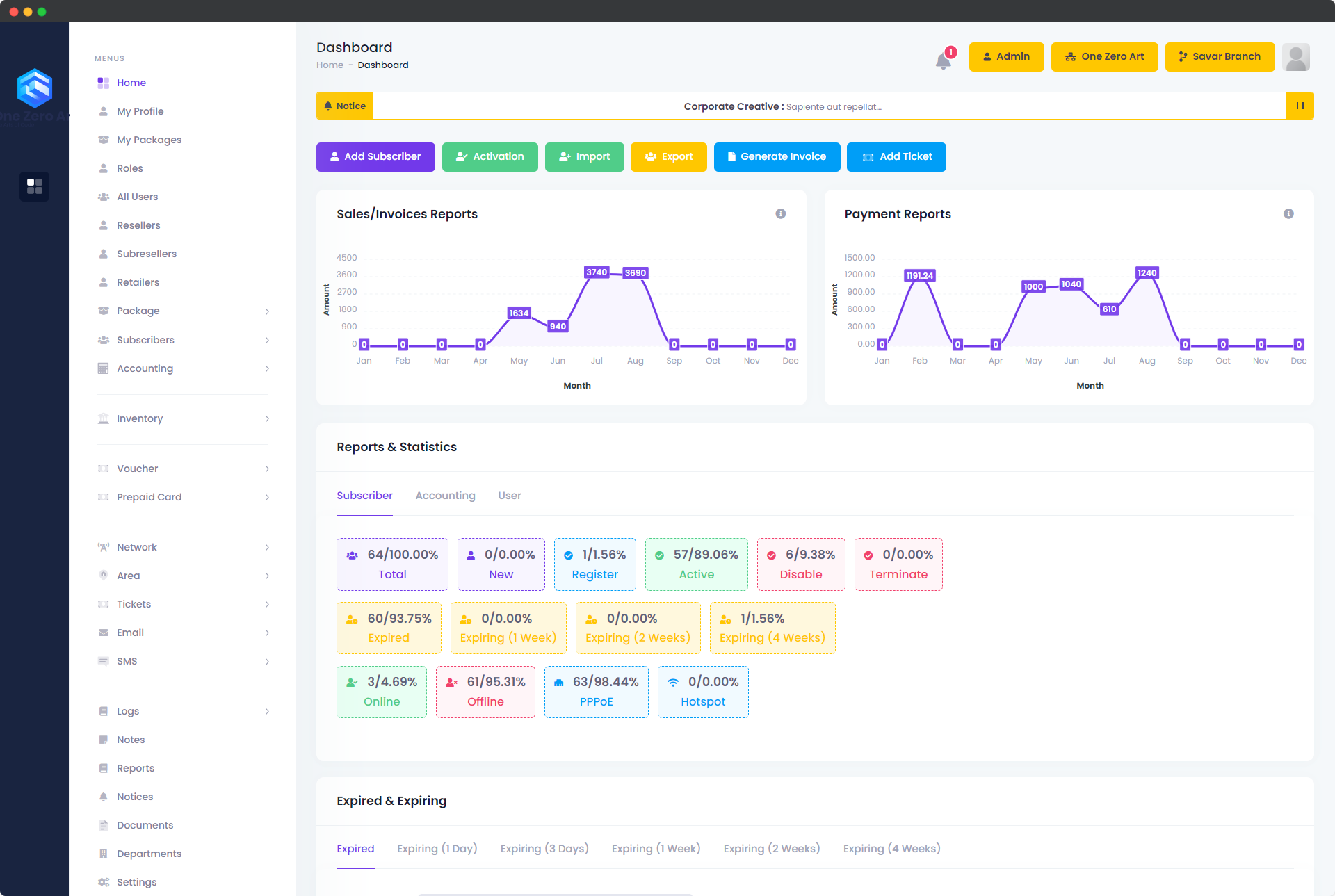The width and height of the screenshot is (1335, 896).
Task: Click the Email envelope icon
Action: (x=104, y=633)
